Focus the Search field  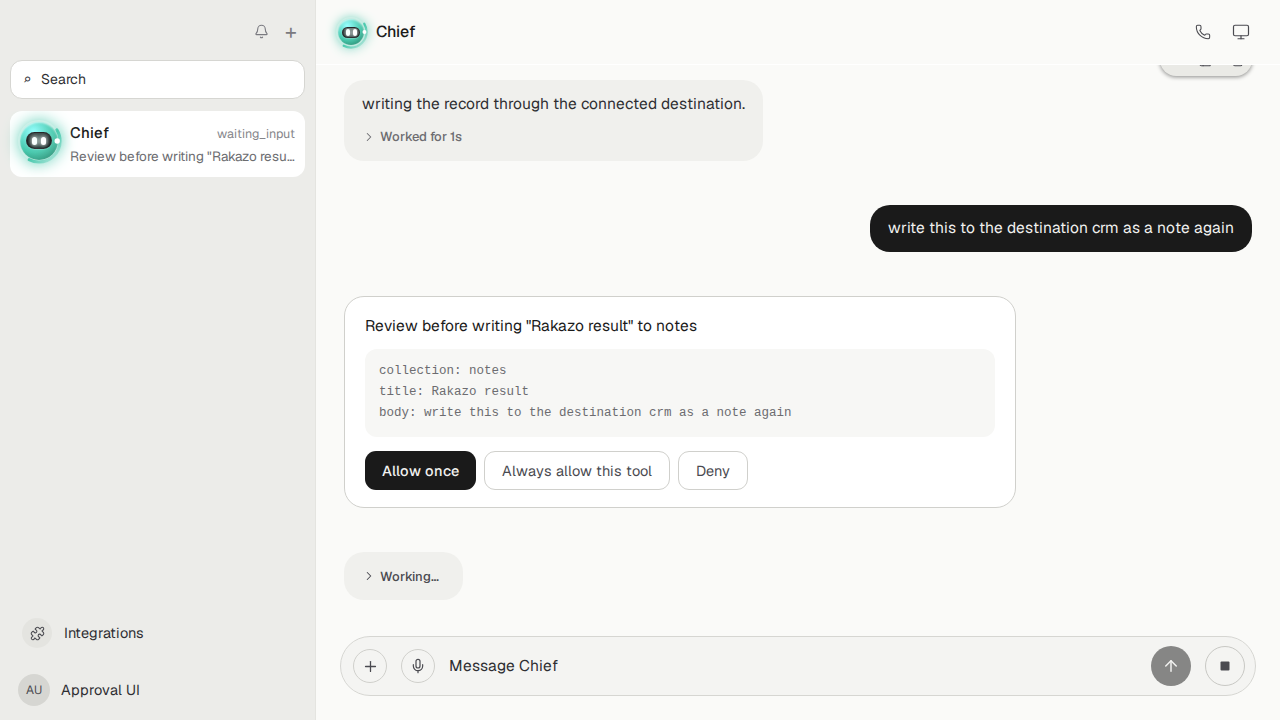(157, 79)
